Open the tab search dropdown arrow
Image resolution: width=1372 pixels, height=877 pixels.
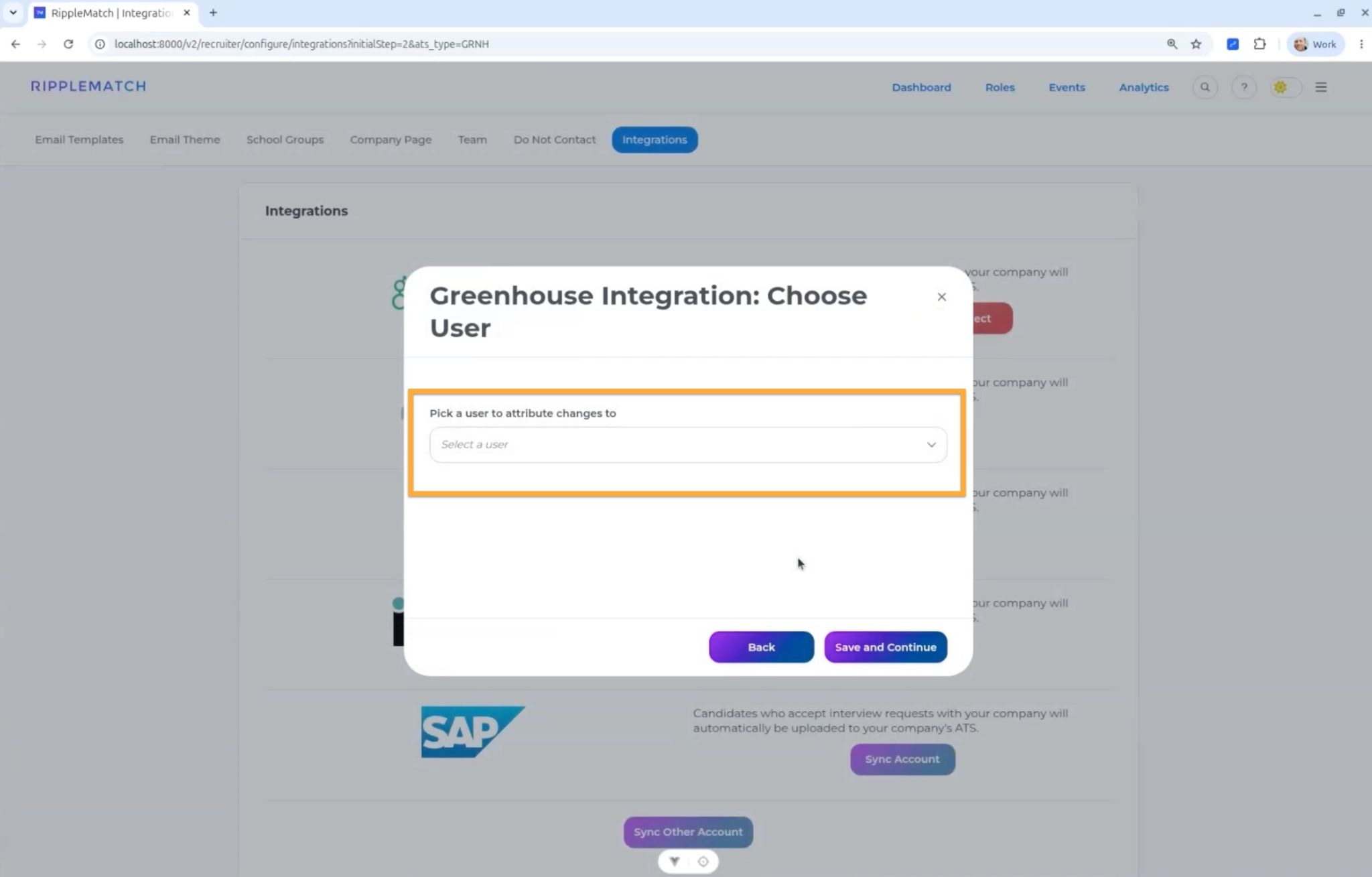(13, 13)
